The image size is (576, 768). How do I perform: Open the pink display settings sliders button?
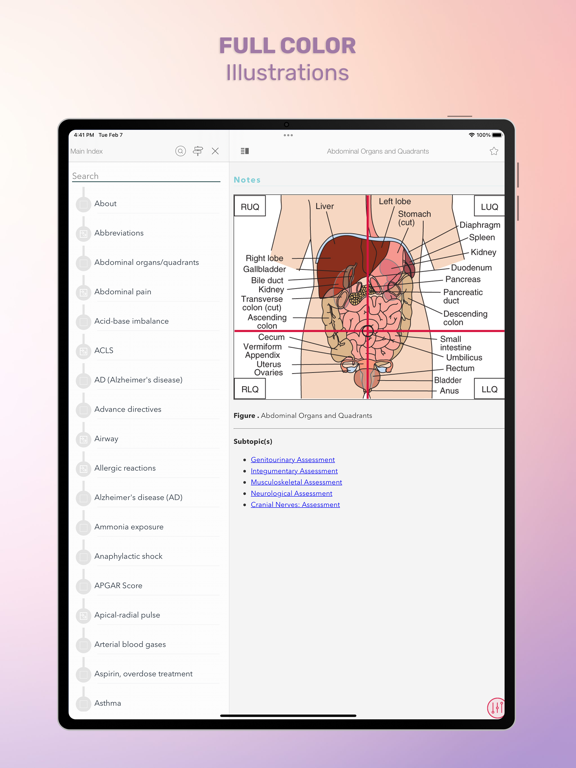[x=496, y=707]
